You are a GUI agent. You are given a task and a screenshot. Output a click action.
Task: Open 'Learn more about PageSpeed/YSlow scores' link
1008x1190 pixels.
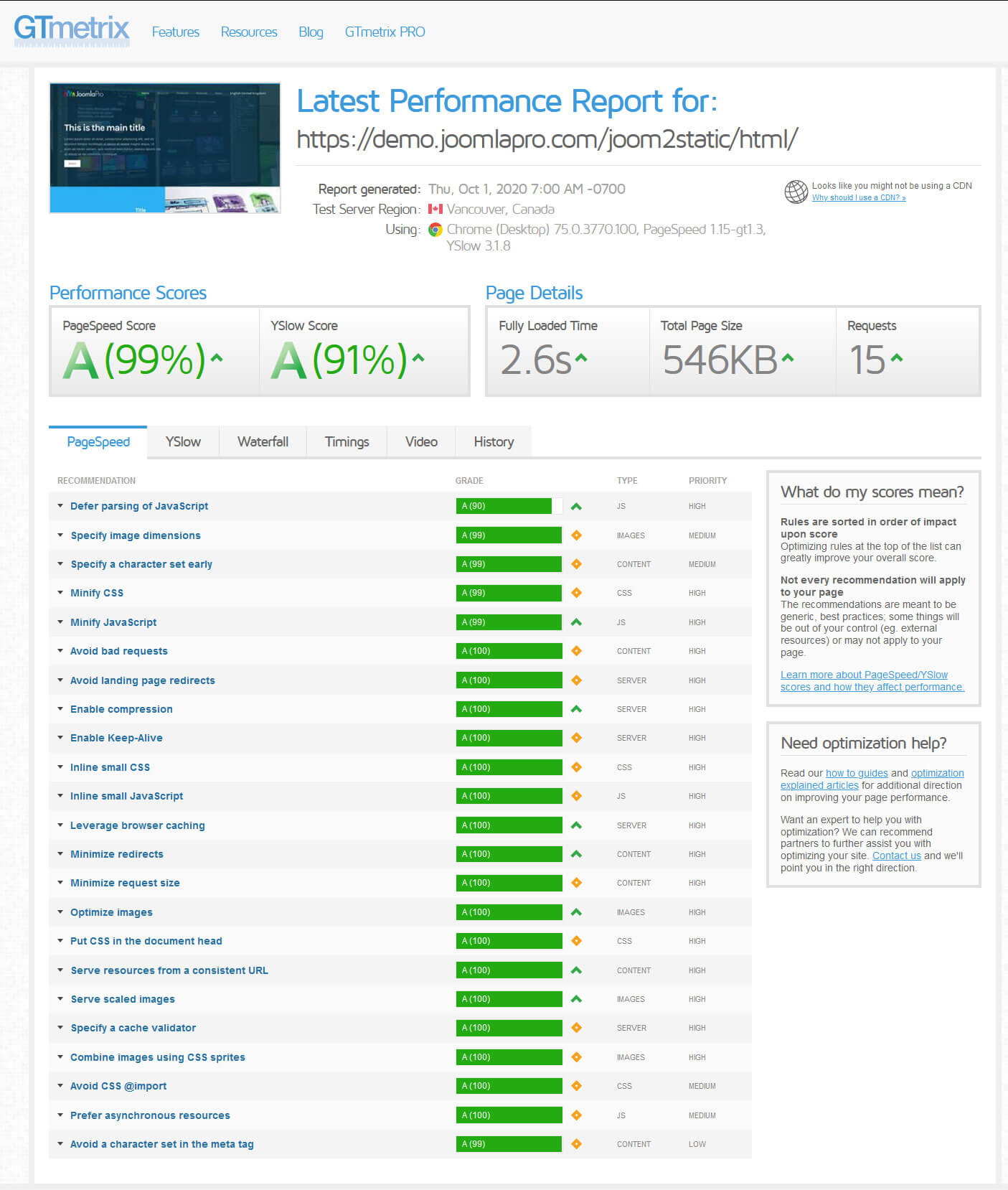[x=872, y=680]
